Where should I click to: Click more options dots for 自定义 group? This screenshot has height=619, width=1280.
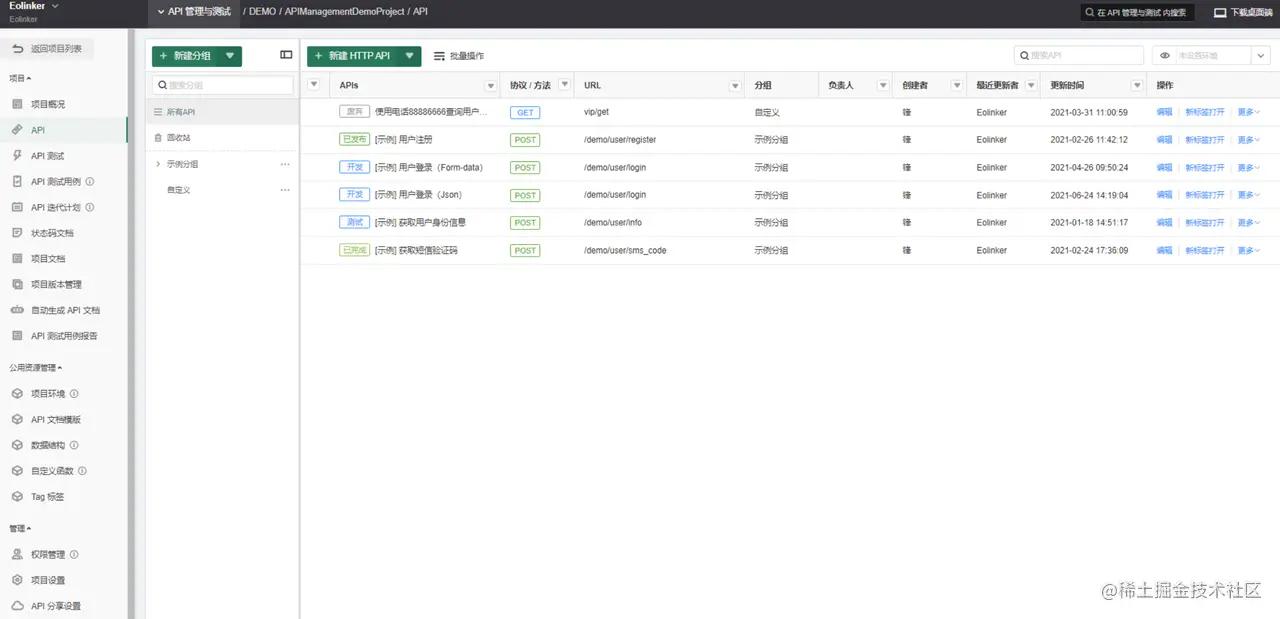pyautogui.click(x=285, y=190)
